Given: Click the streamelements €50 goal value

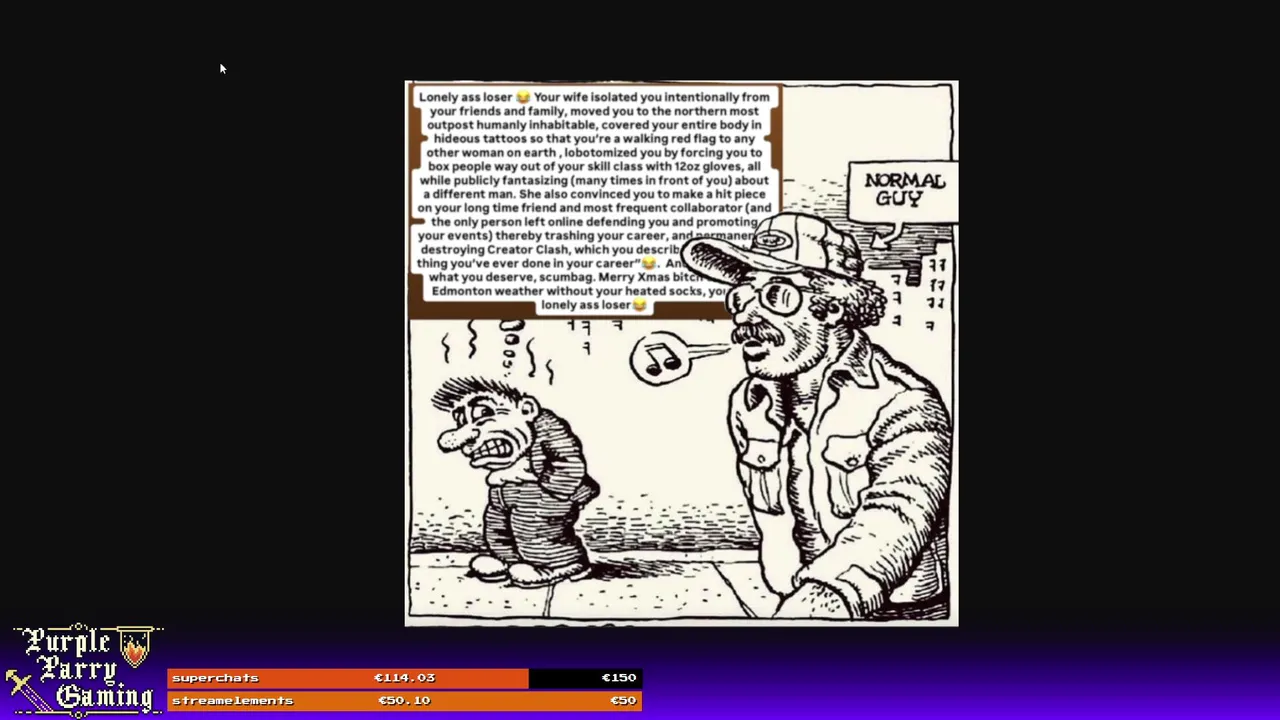Looking at the screenshot, I should 623,701.
